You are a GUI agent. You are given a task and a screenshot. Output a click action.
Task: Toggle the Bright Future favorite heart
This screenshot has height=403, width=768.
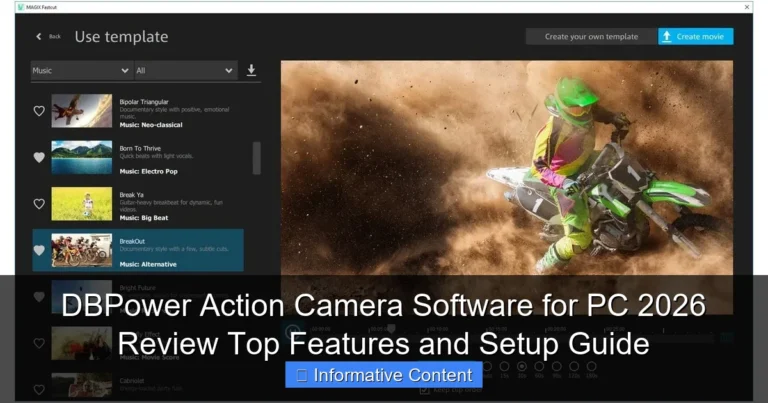39,297
